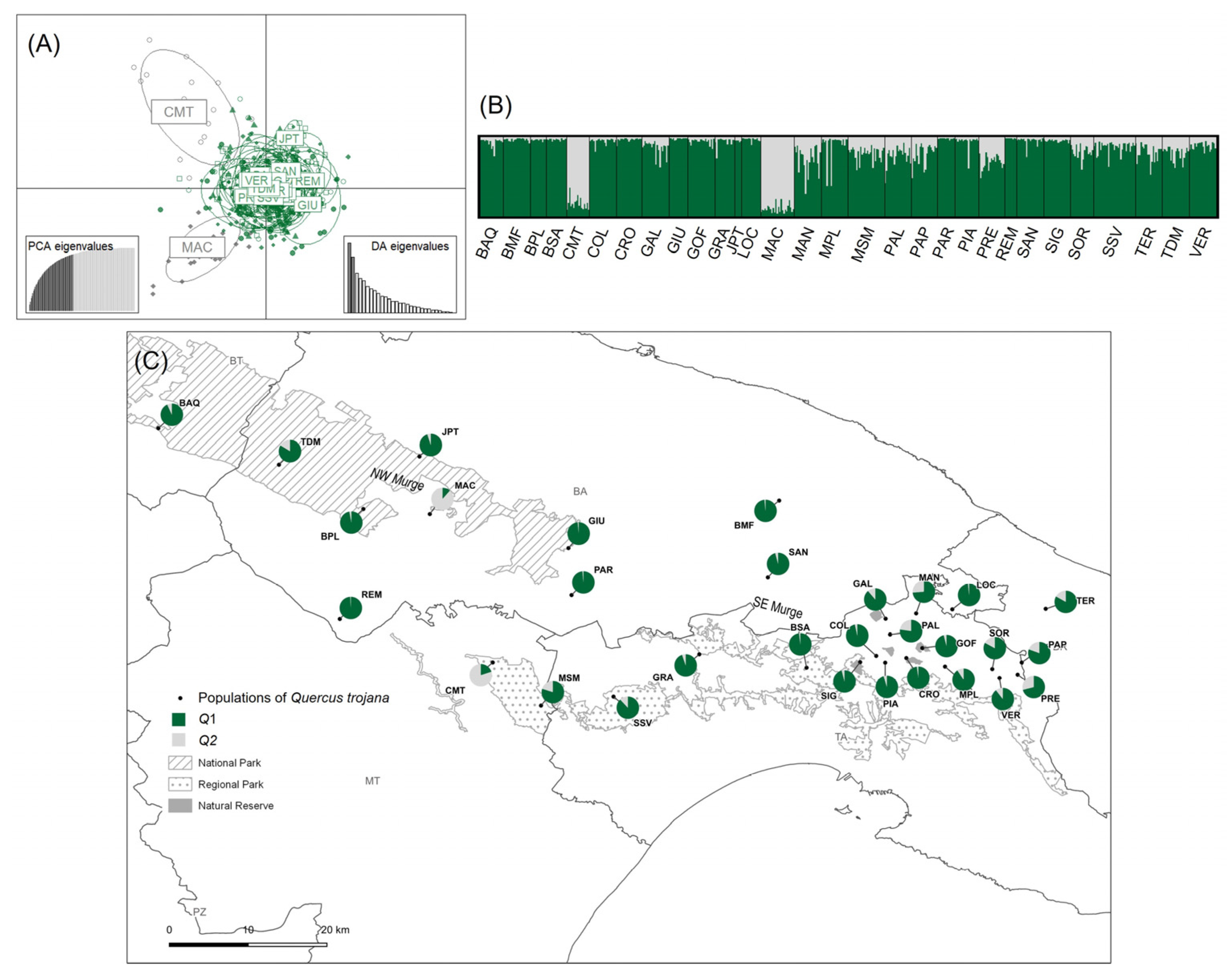Click the BMF pie chart marker
1232x980 pixels.
point(765,510)
